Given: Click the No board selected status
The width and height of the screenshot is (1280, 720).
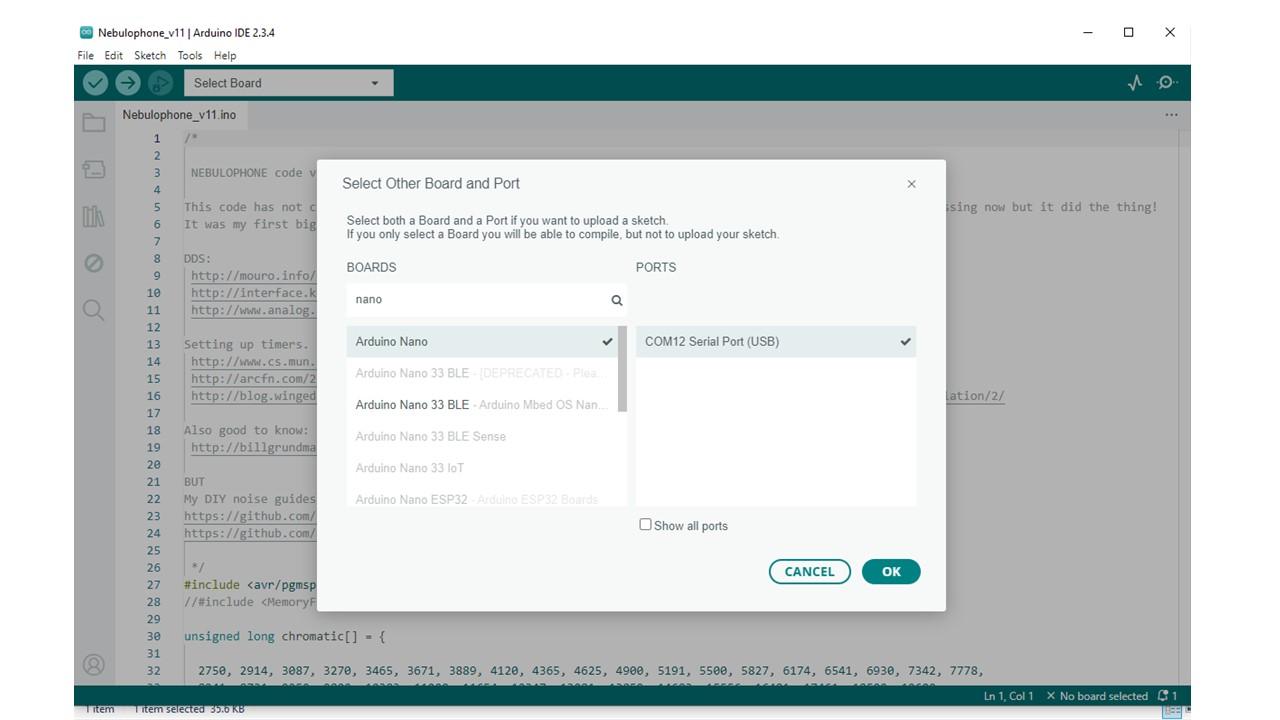Looking at the screenshot, I should [1097, 696].
